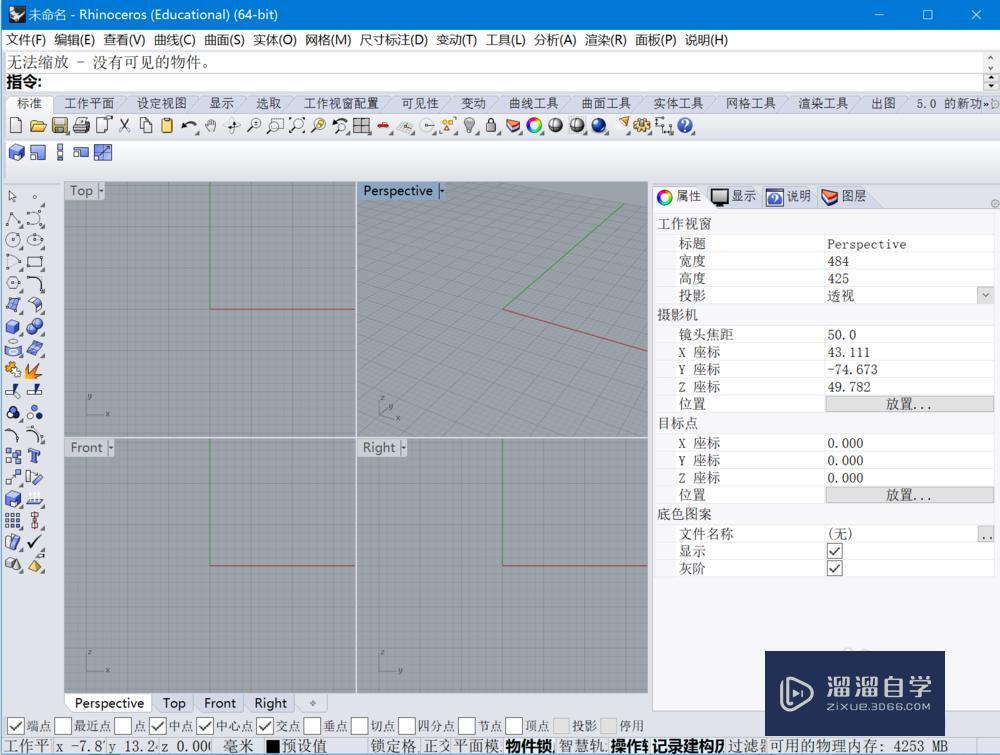Click the Zoom Window magnifier icon
The height and width of the screenshot is (755, 1000).
coord(276,126)
